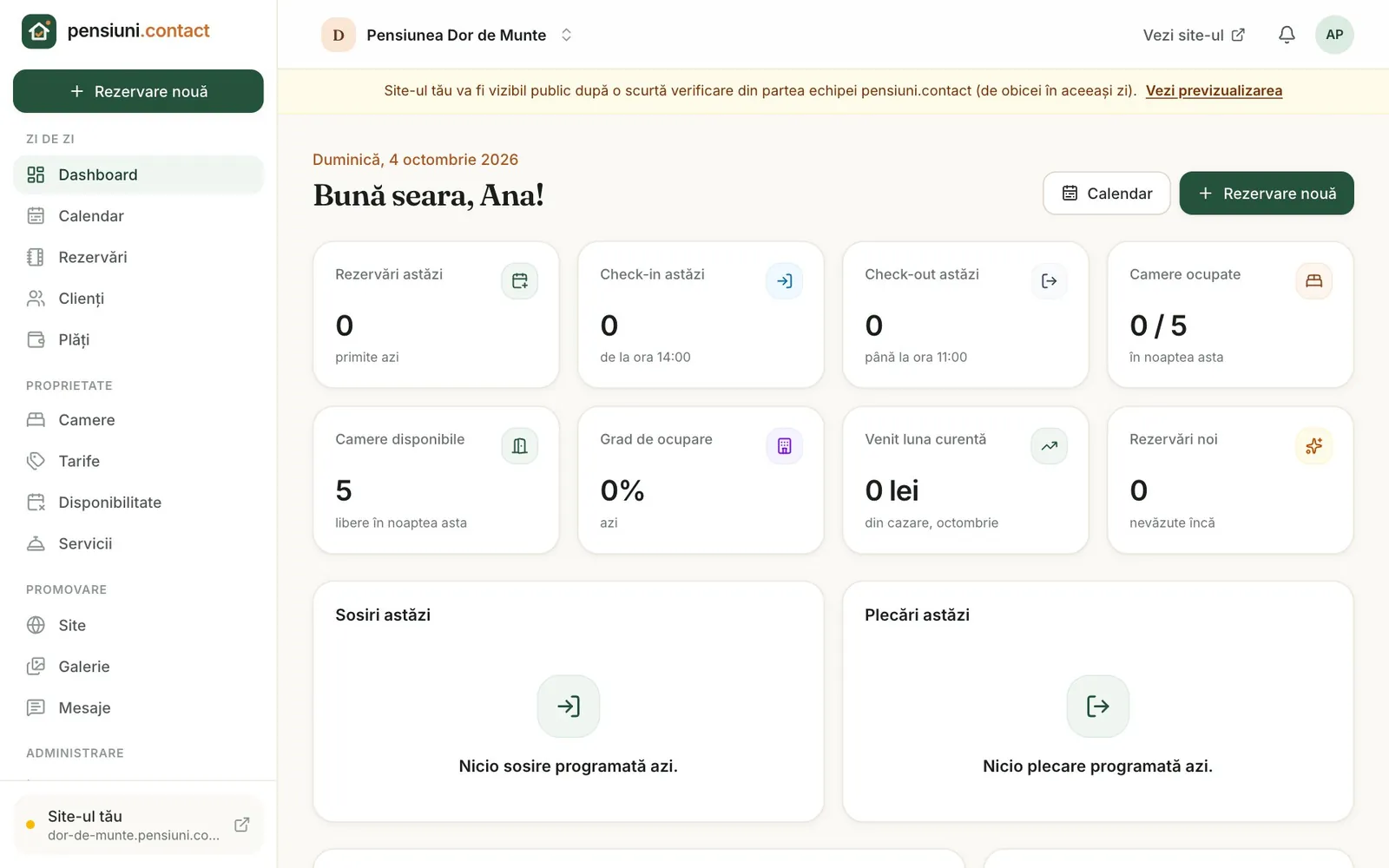Viewport: 1389px width, 868px height.
Task: Follow the Vezi site-ul link
Action: [x=1194, y=35]
